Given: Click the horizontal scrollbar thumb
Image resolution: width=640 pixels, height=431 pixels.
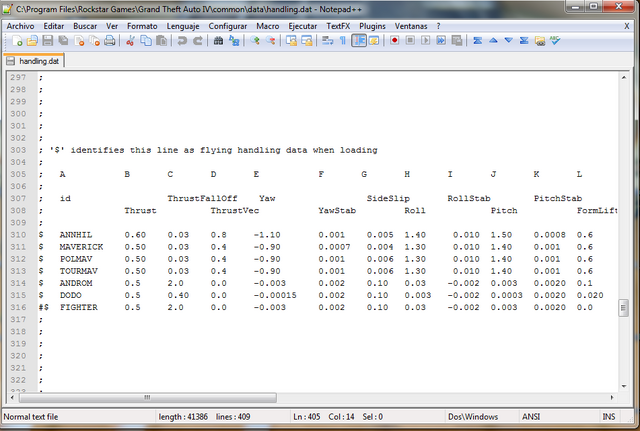Looking at the screenshot, I should coord(148,397).
